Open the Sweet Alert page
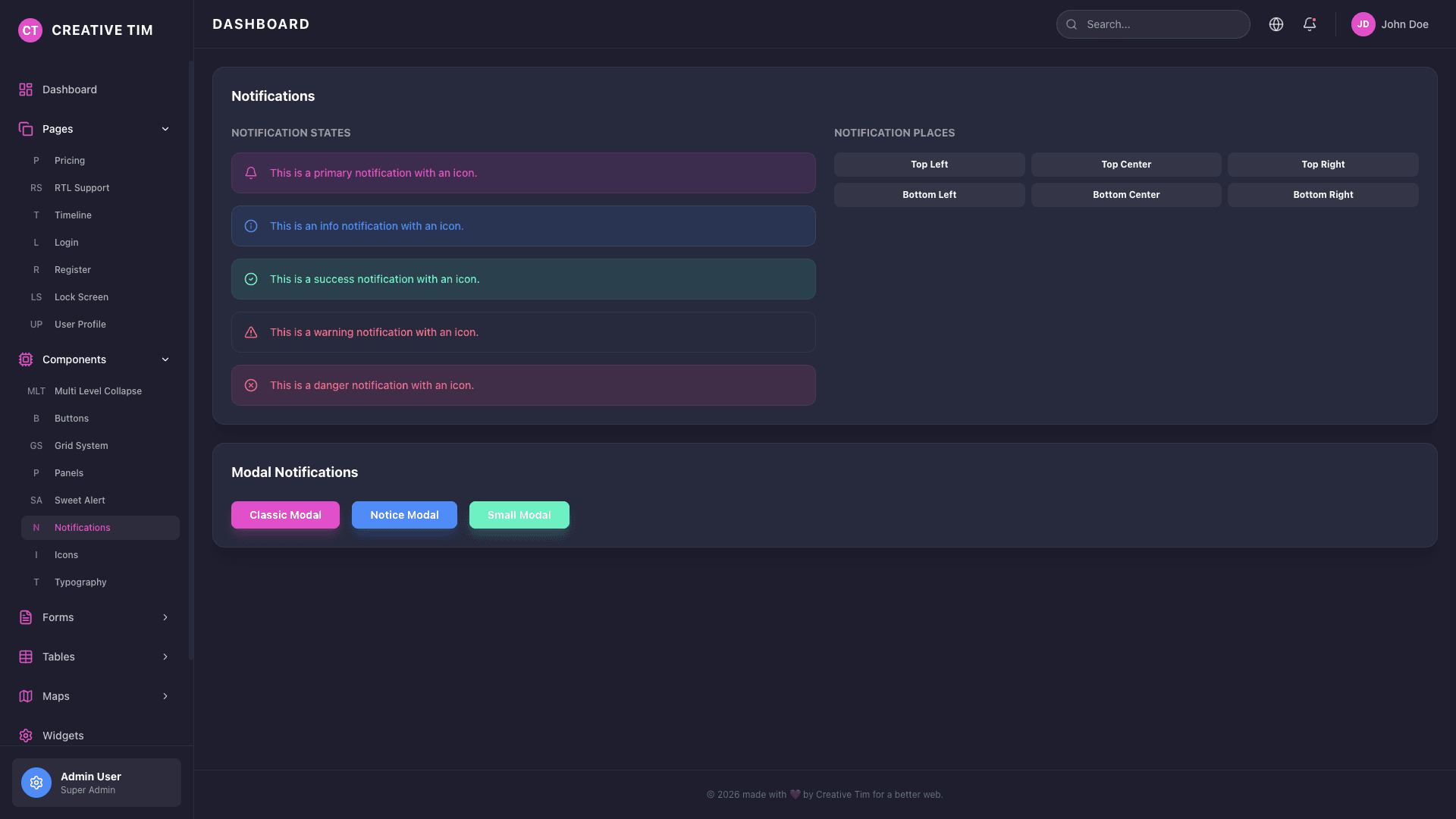 [x=79, y=500]
